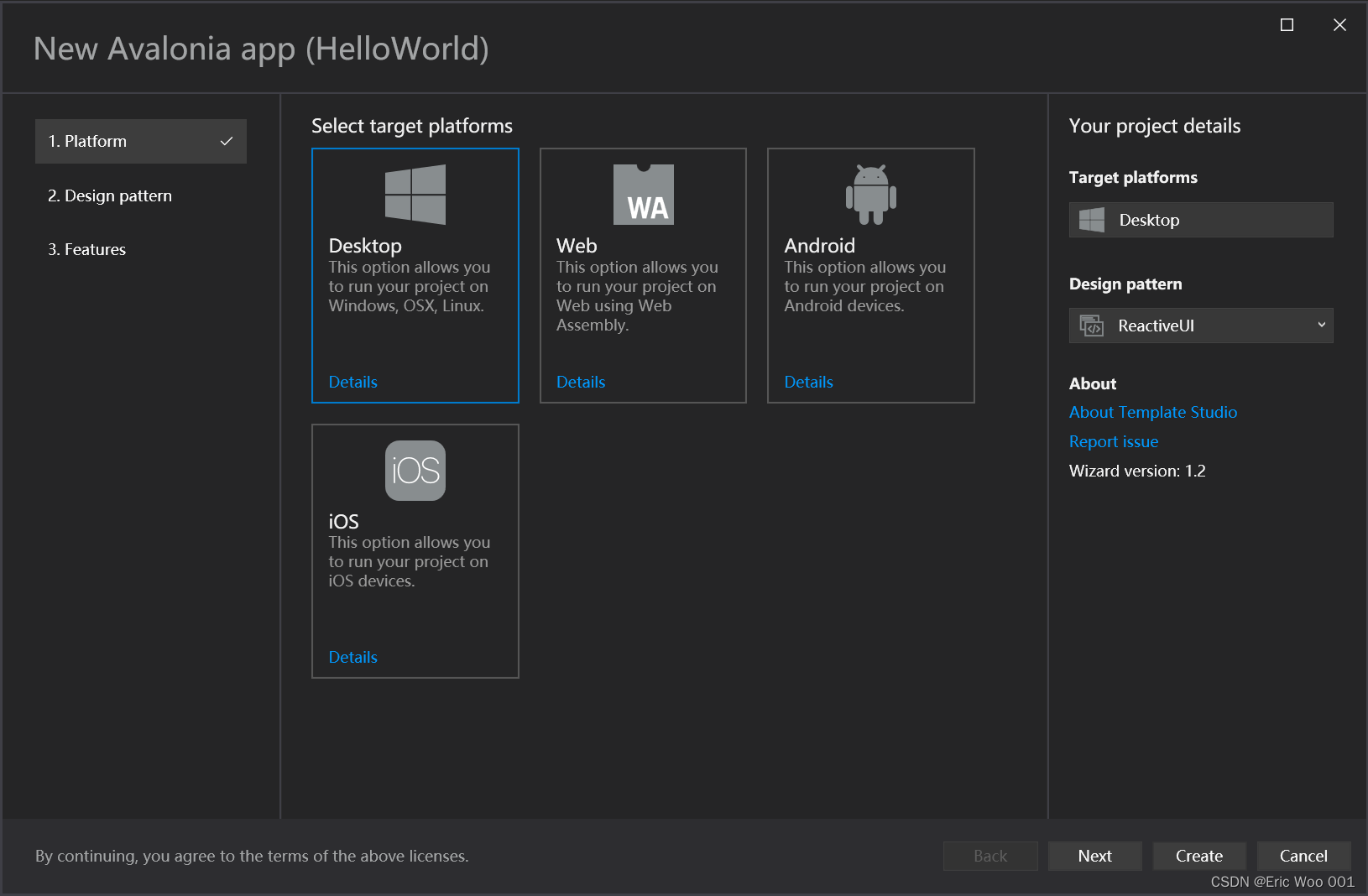Viewport: 1368px width, 896px height.
Task: Click the iOS icon on the iOS card
Action: coord(415,470)
